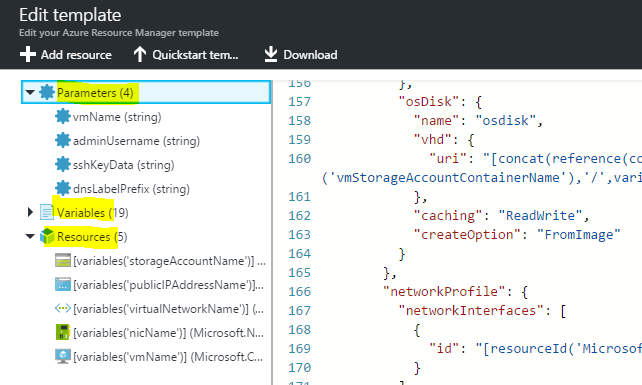
Task: Select the sshKeyData (string) parameter
Action: click(124, 165)
